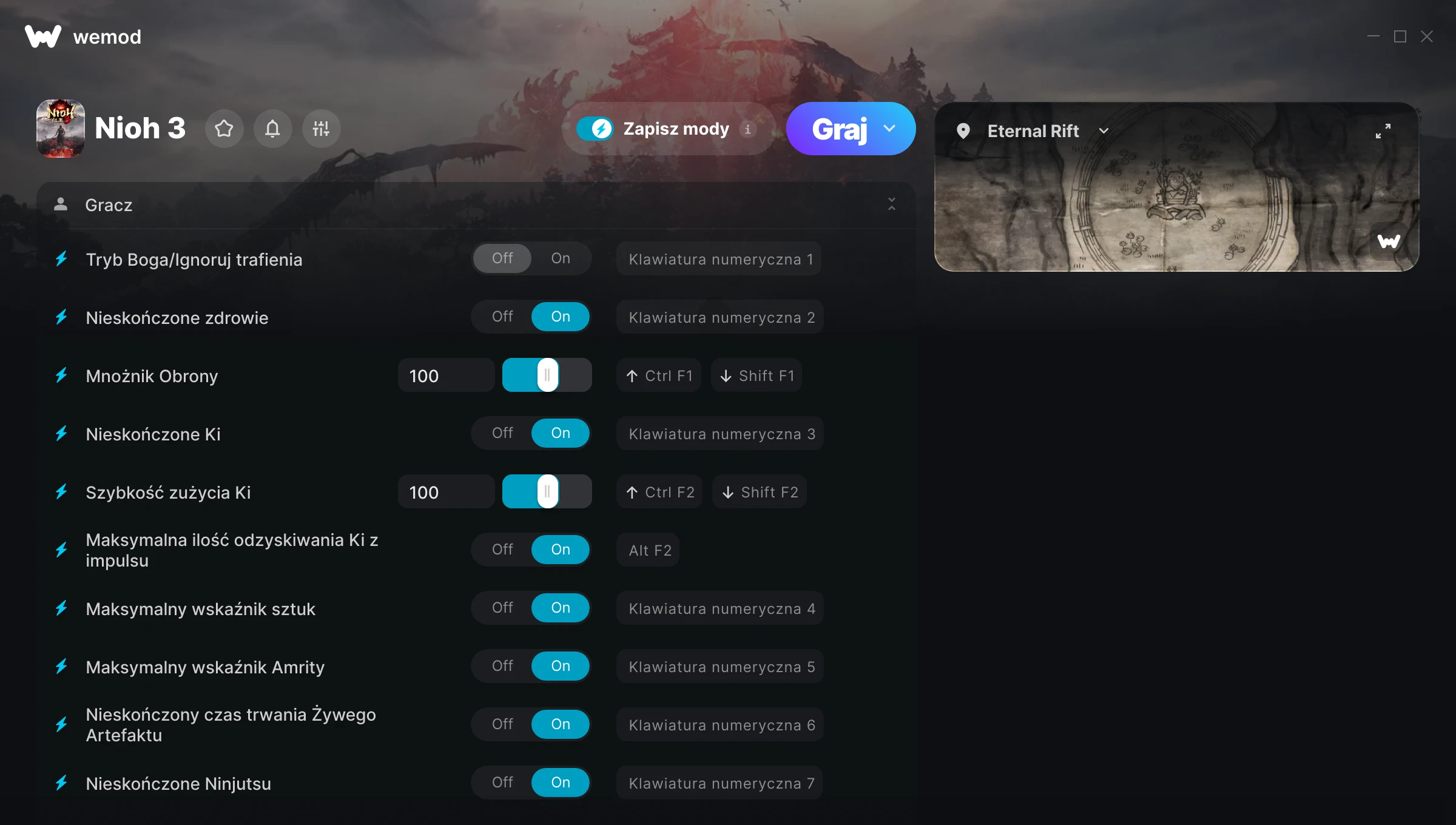Expand the Eternal Rift map fullscreen
The image size is (1456, 825).
tap(1383, 131)
